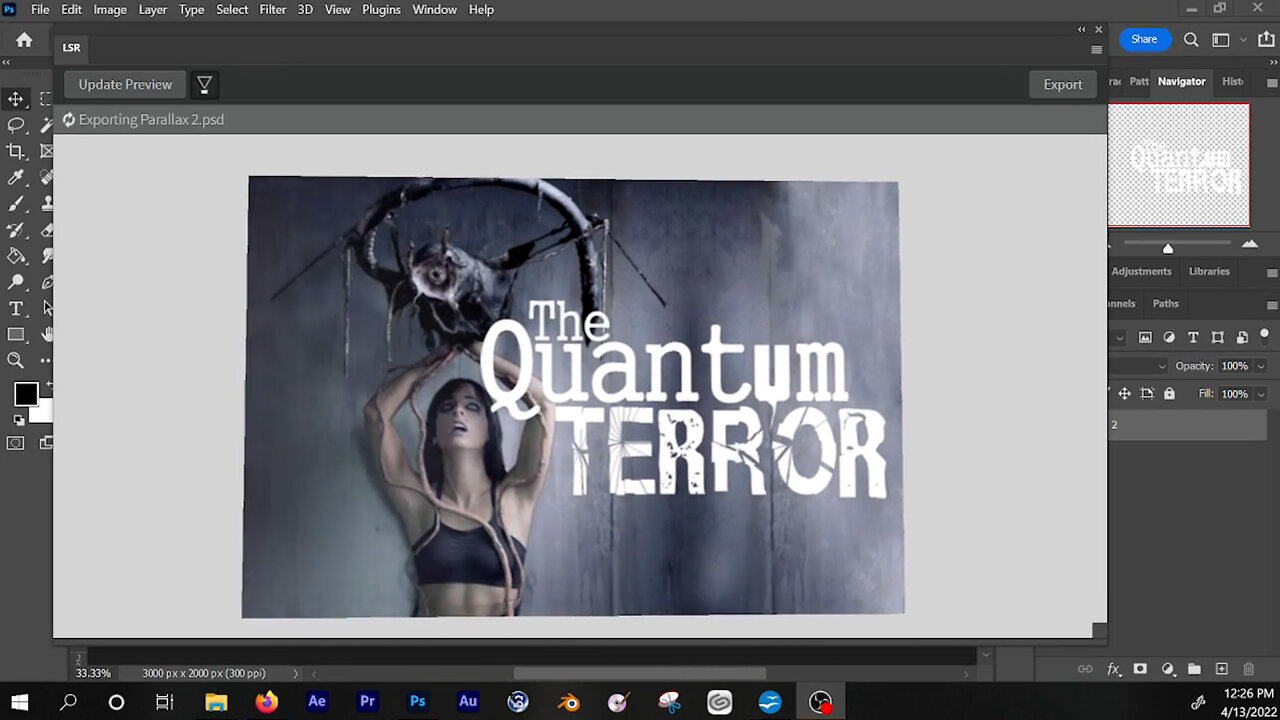
Task: Open the Filter menu
Action: coord(273,9)
